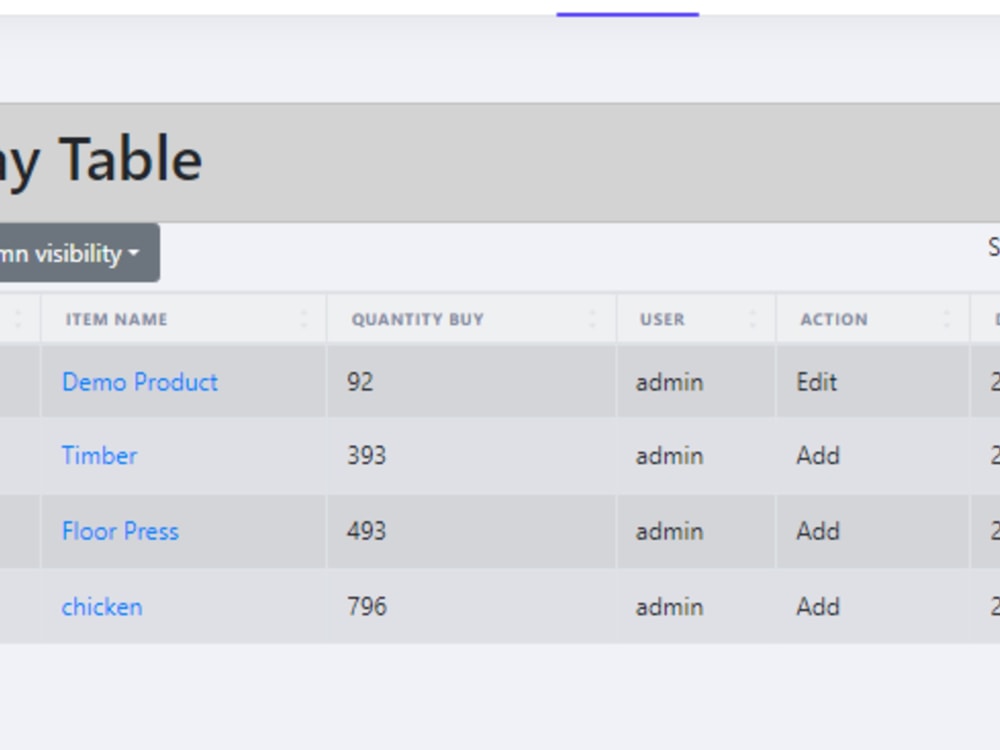Open the Timber item link

click(99, 455)
